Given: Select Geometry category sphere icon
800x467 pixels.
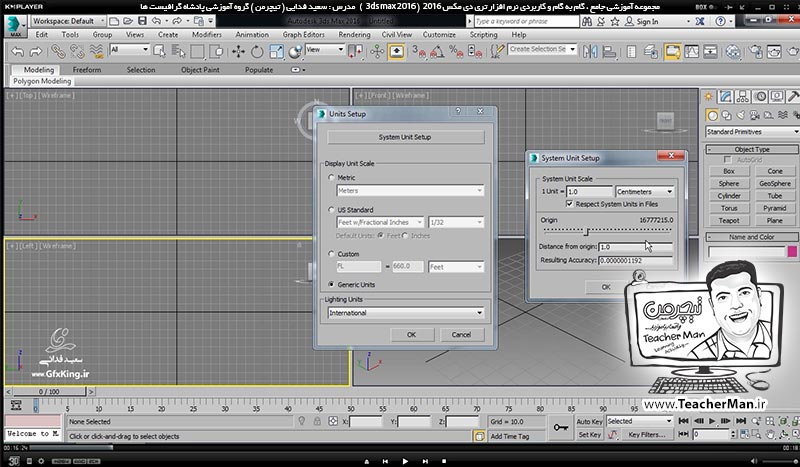Looking at the screenshot, I should (712, 115).
